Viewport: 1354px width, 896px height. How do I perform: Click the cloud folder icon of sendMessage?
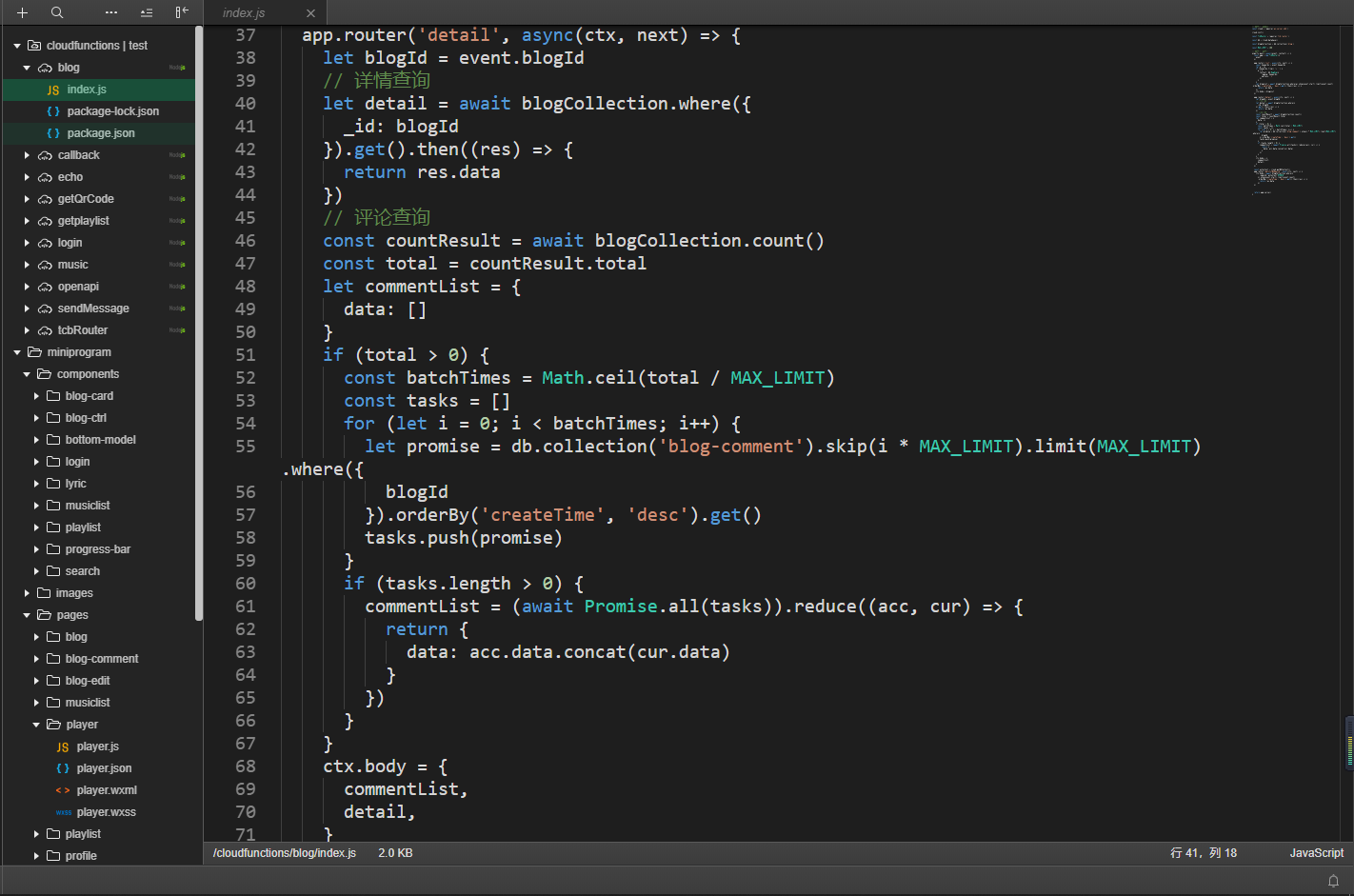(45, 309)
